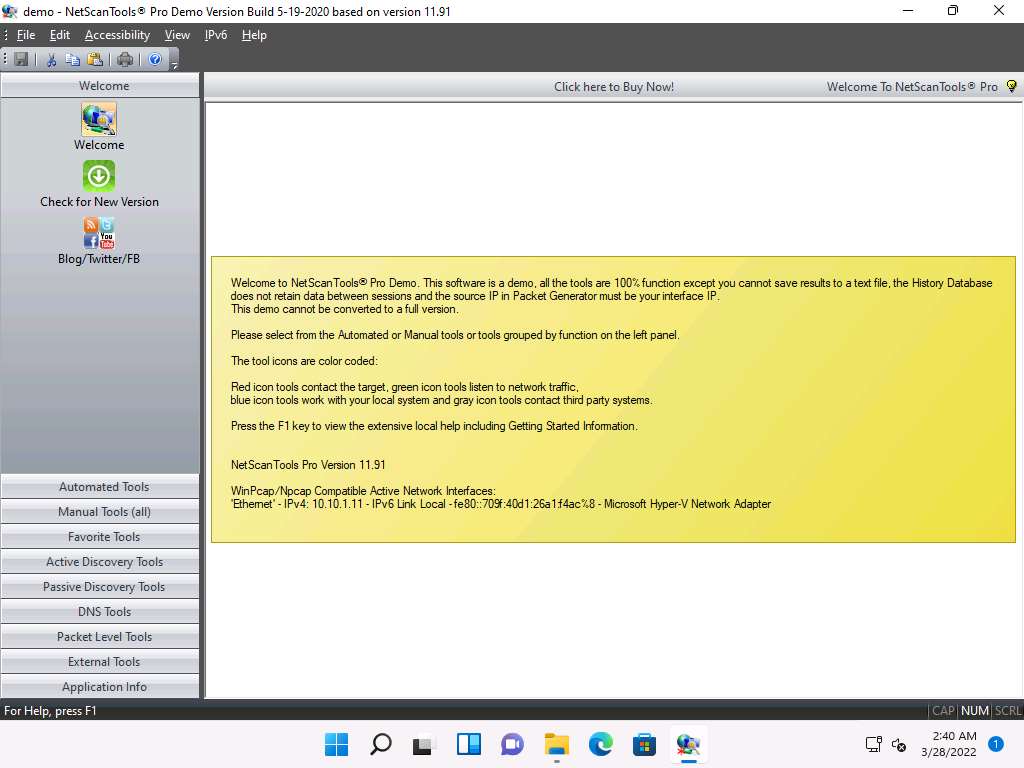
Task: Open the Application Info panel
Action: point(103,687)
